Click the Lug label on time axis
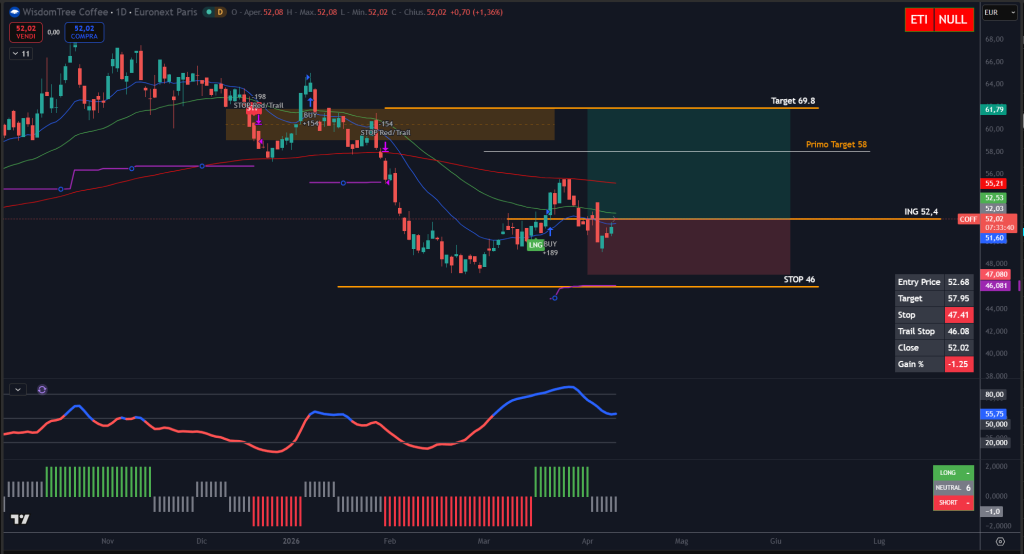The height and width of the screenshot is (554, 1024). [x=880, y=542]
